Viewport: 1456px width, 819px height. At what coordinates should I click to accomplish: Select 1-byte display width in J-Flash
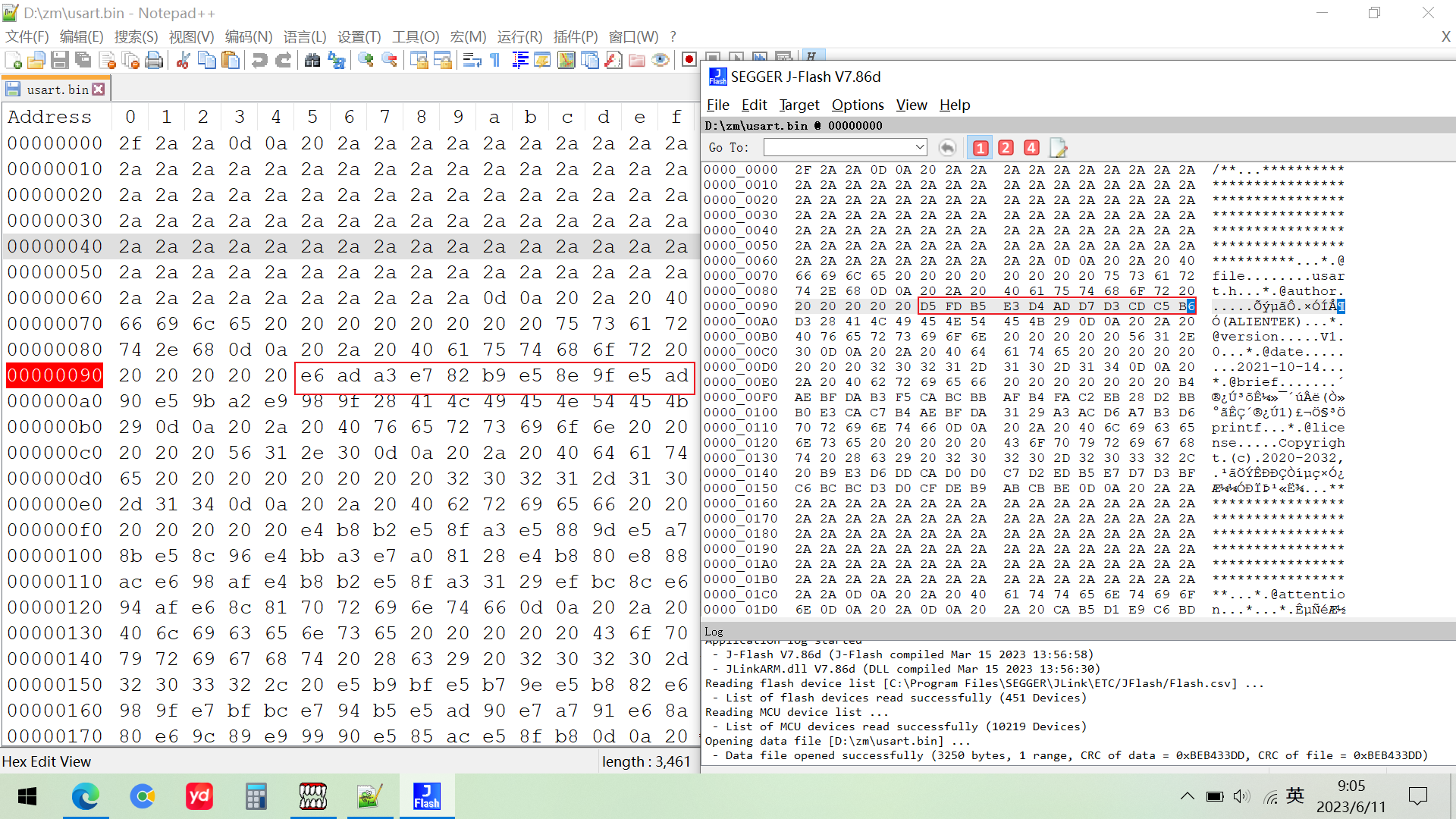[981, 148]
